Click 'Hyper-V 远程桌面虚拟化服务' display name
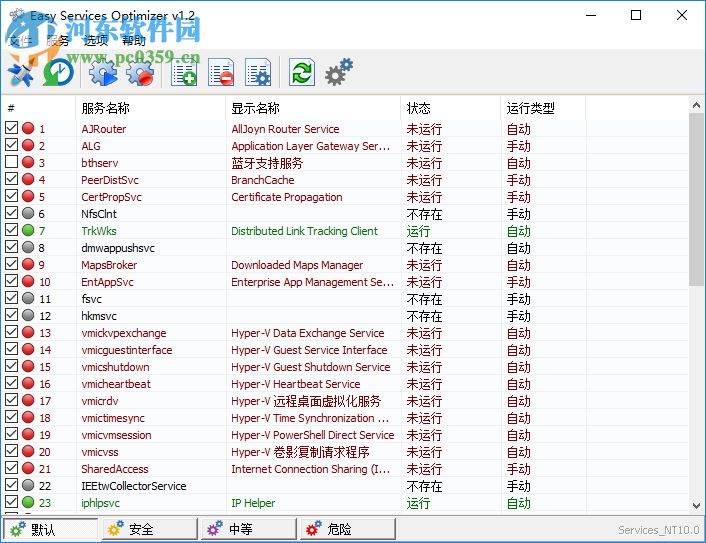706x543 pixels. click(x=306, y=401)
